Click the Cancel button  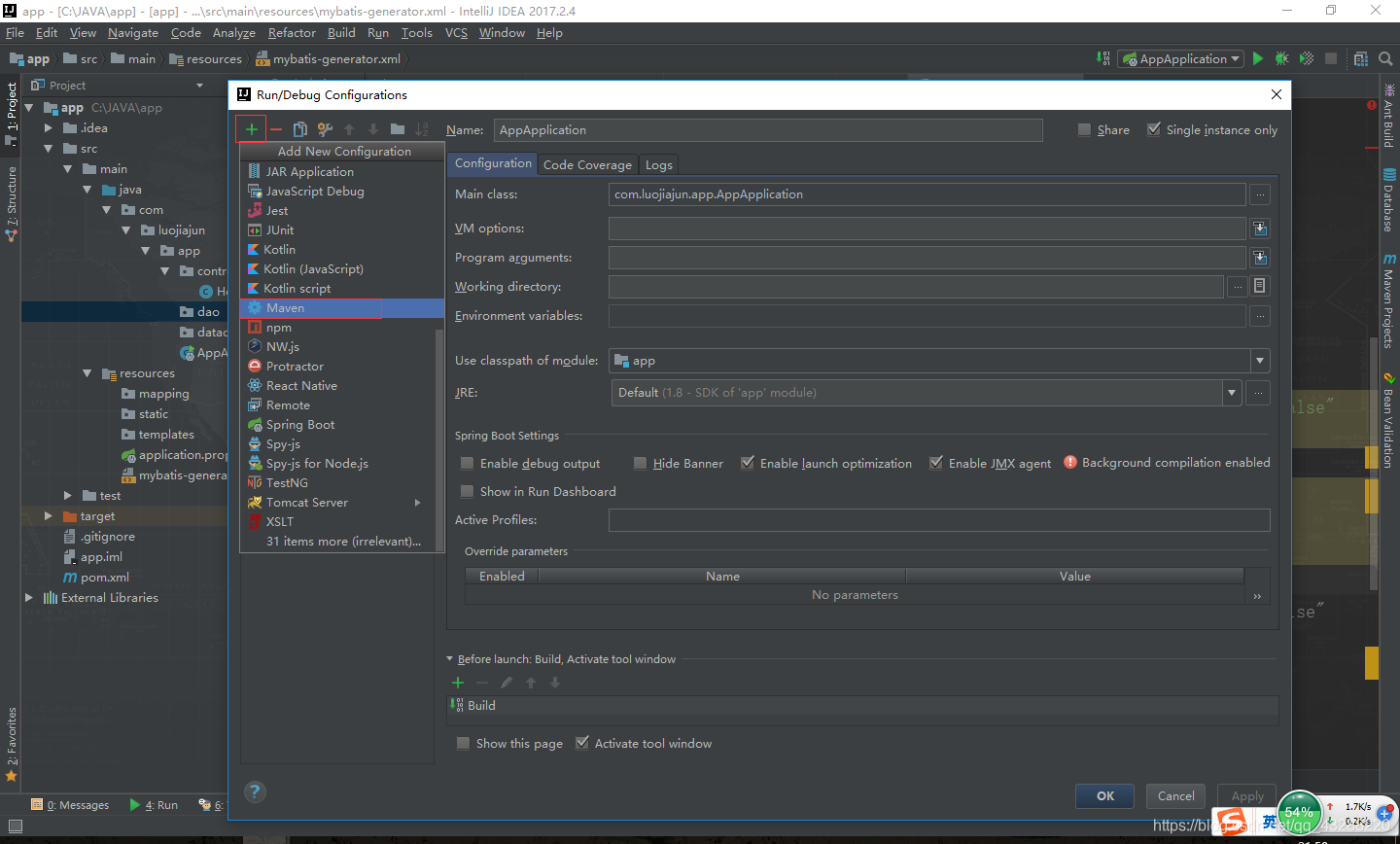point(1175,795)
